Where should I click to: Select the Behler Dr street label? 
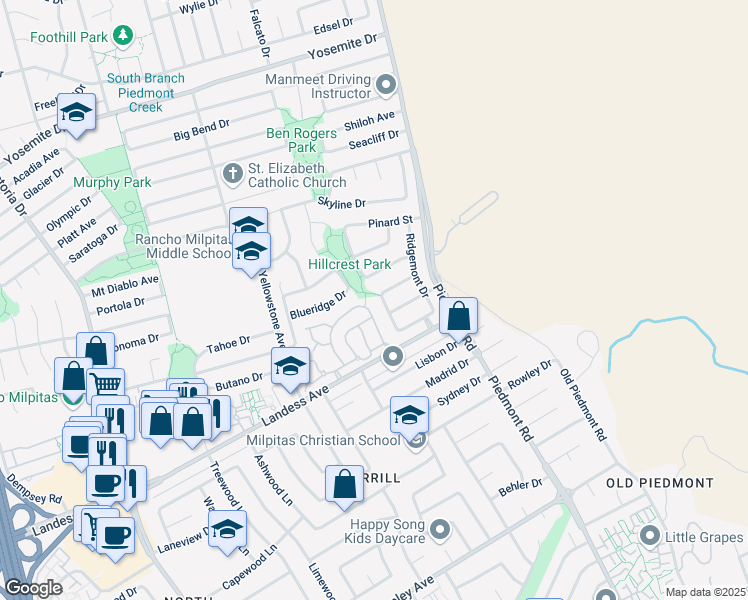click(520, 487)
